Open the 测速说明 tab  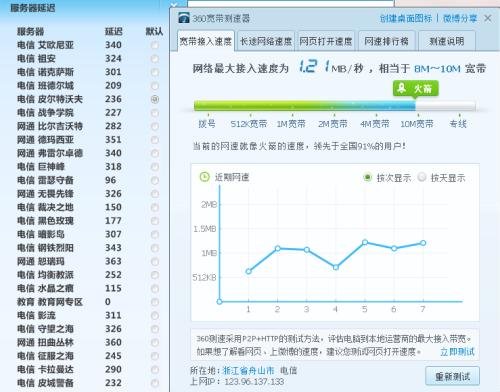447,41
